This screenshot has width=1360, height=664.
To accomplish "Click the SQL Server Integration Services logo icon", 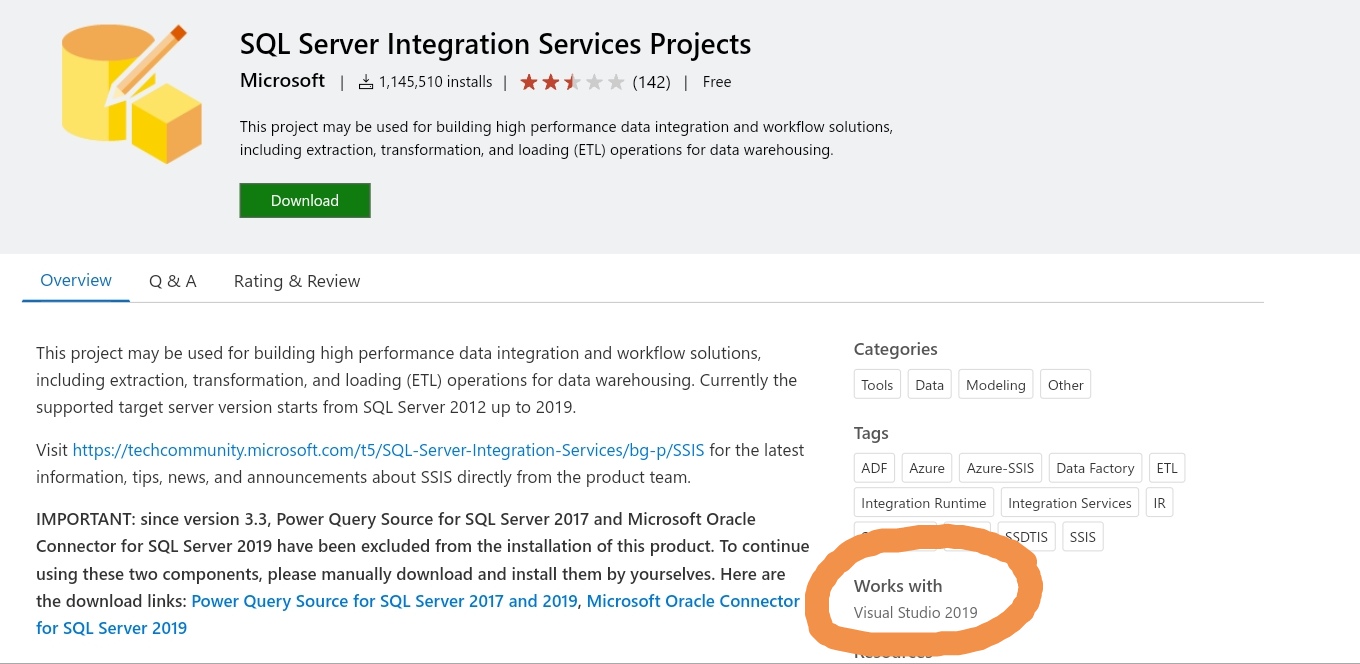I will (130, 93).
